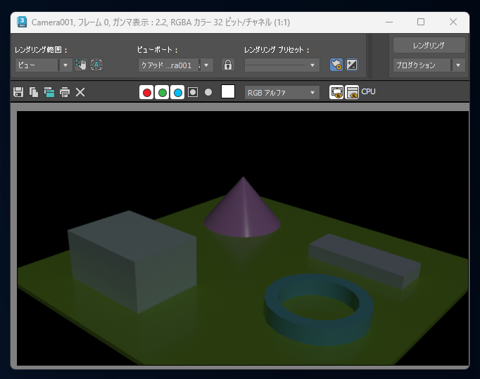This screenshot has width=480, height=379.
Task: Click the Render button
Action: [x=429, y=45]
